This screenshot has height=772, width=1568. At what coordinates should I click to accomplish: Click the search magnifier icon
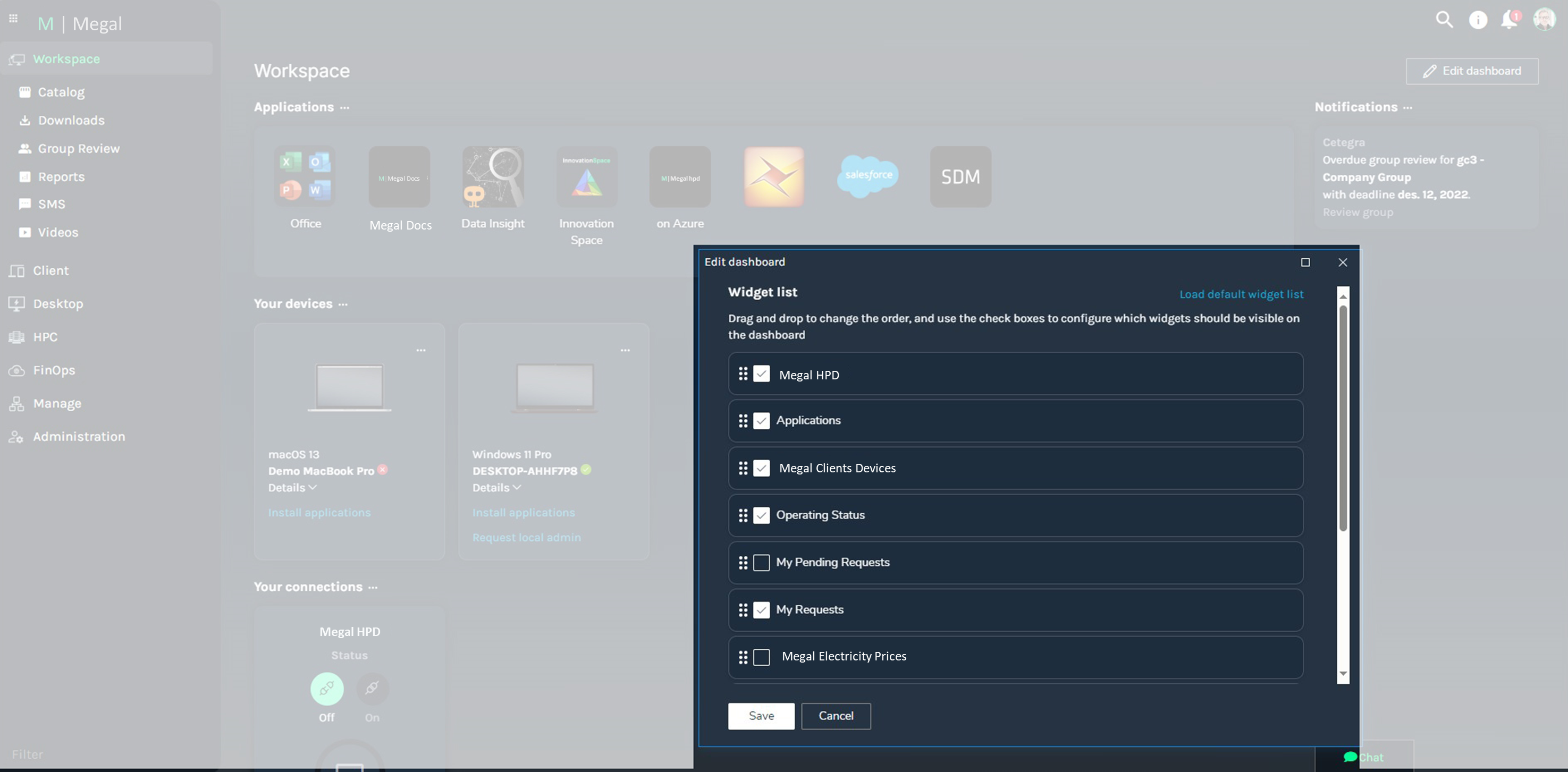coord(1443,20)
